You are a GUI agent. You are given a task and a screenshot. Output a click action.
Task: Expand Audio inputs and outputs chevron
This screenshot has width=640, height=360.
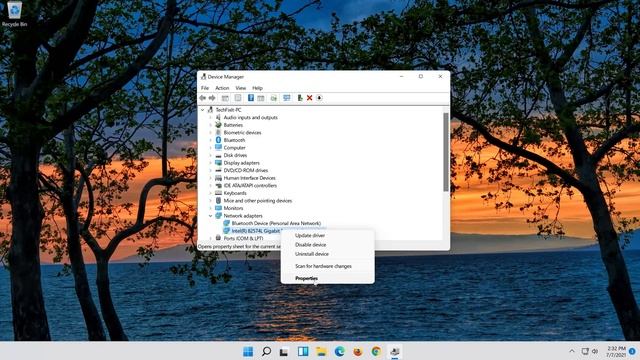[x=211, y=118]
